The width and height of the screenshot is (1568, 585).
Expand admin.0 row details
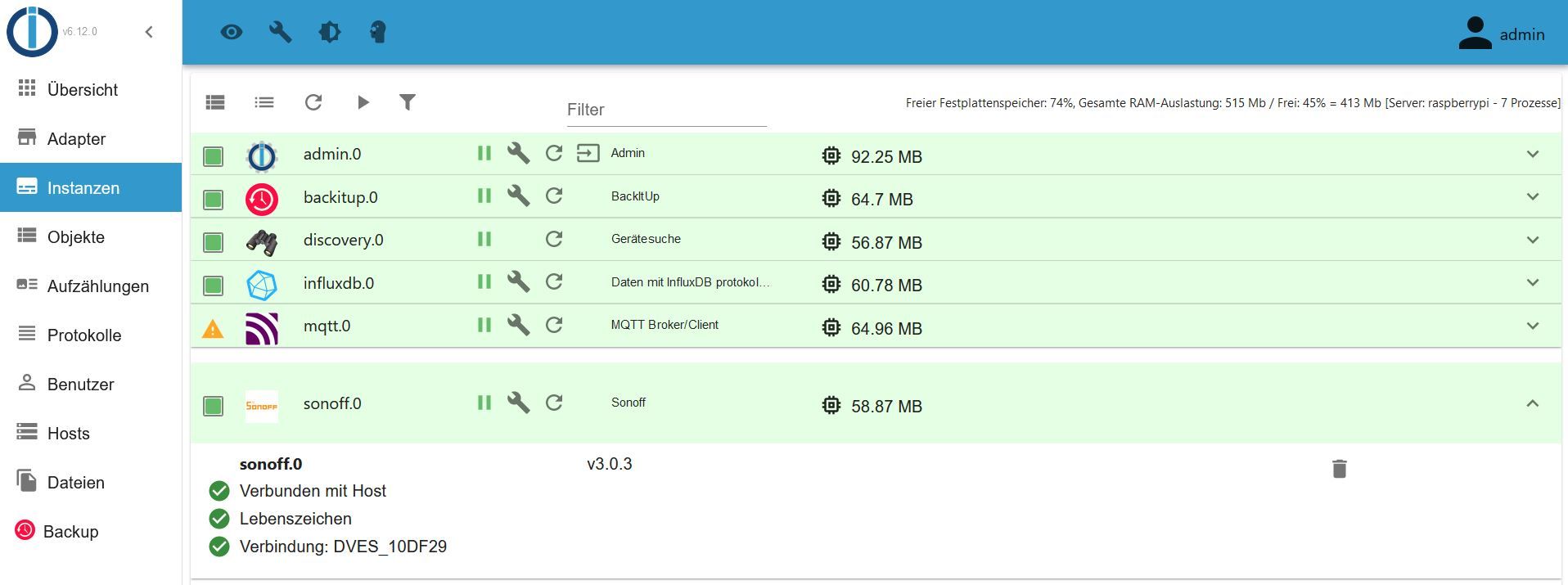[1533, 154]
